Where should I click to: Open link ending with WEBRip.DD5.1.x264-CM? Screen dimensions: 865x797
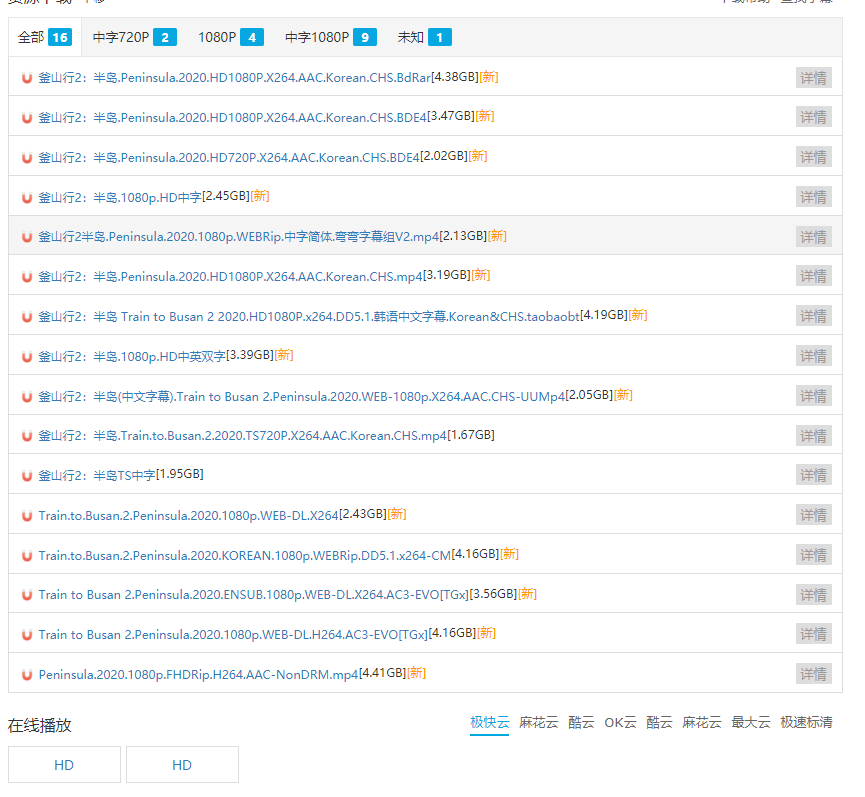coord(245,555)
